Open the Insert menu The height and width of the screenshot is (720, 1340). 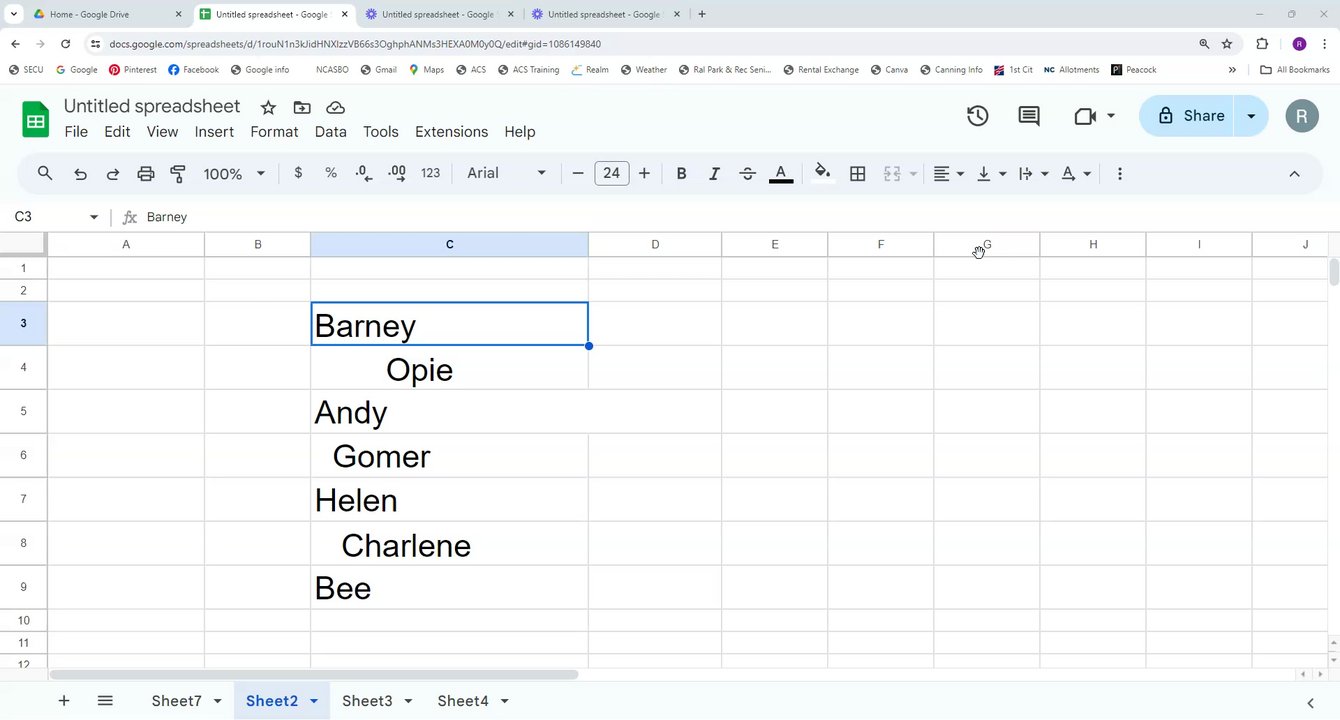coord(214,132)
